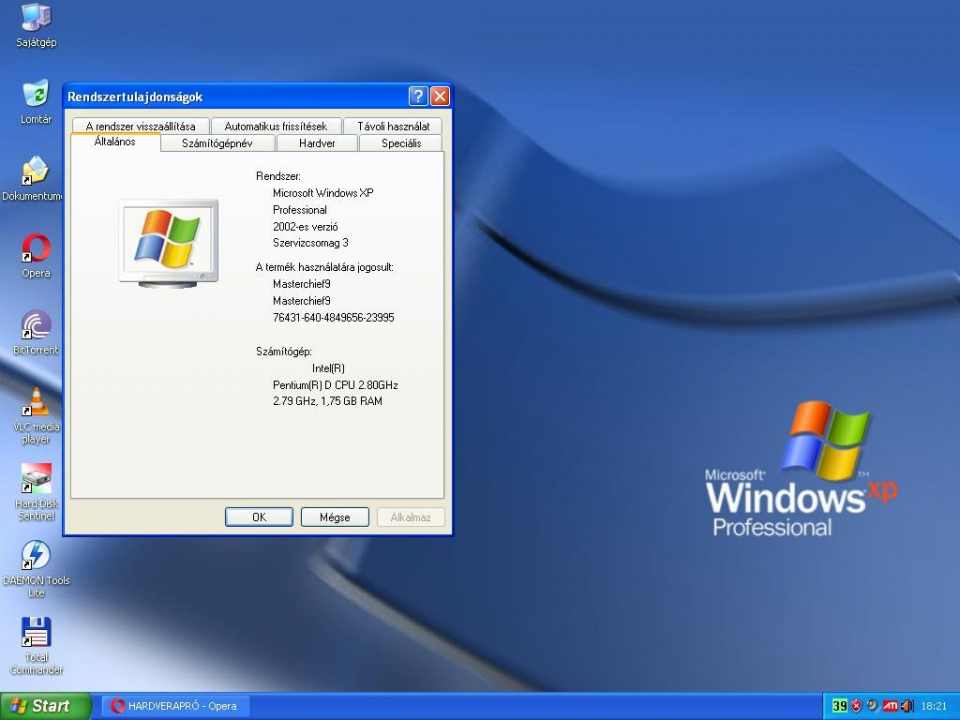This screenshot has height=720, width=960.
Task: Select the BitTorrent desktop shortcut
Action: [36, 333]
